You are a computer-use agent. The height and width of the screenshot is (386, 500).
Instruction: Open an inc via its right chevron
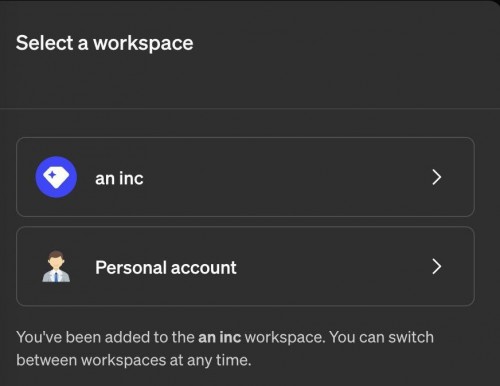(x=437, y=177)
